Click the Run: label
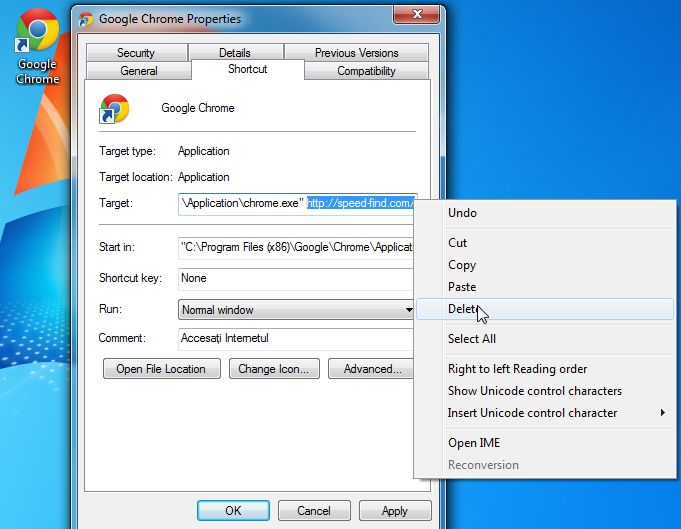Screen dimensions: 681x529 coord(110,309)
